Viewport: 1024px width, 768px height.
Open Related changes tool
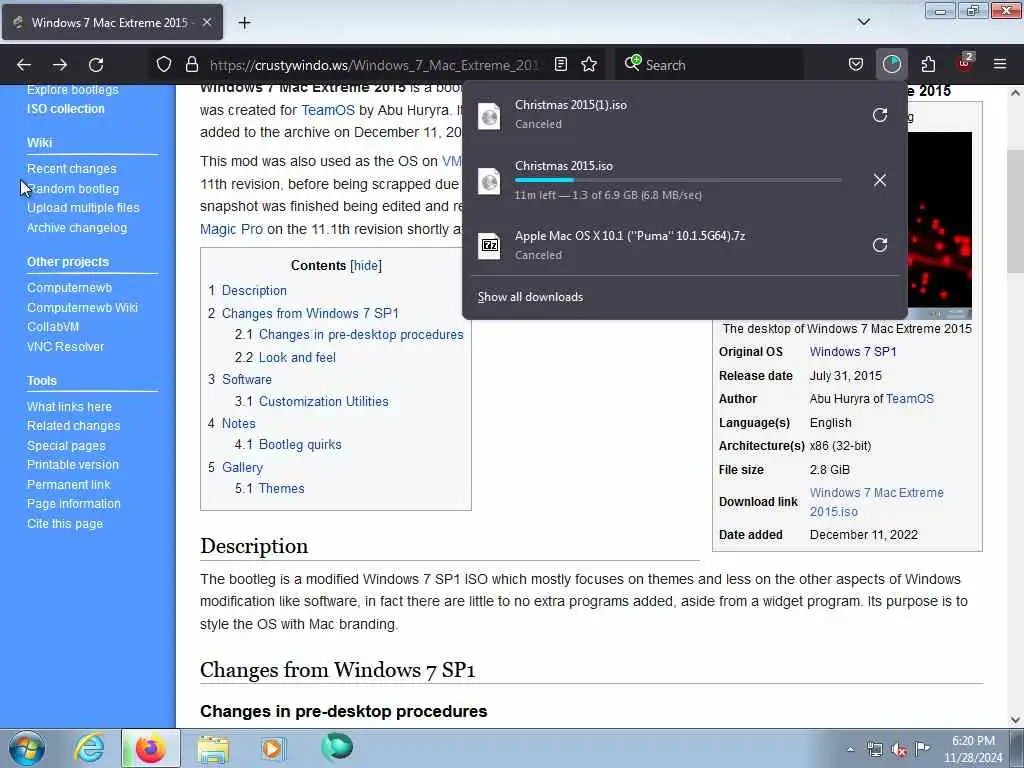[74, 426]
